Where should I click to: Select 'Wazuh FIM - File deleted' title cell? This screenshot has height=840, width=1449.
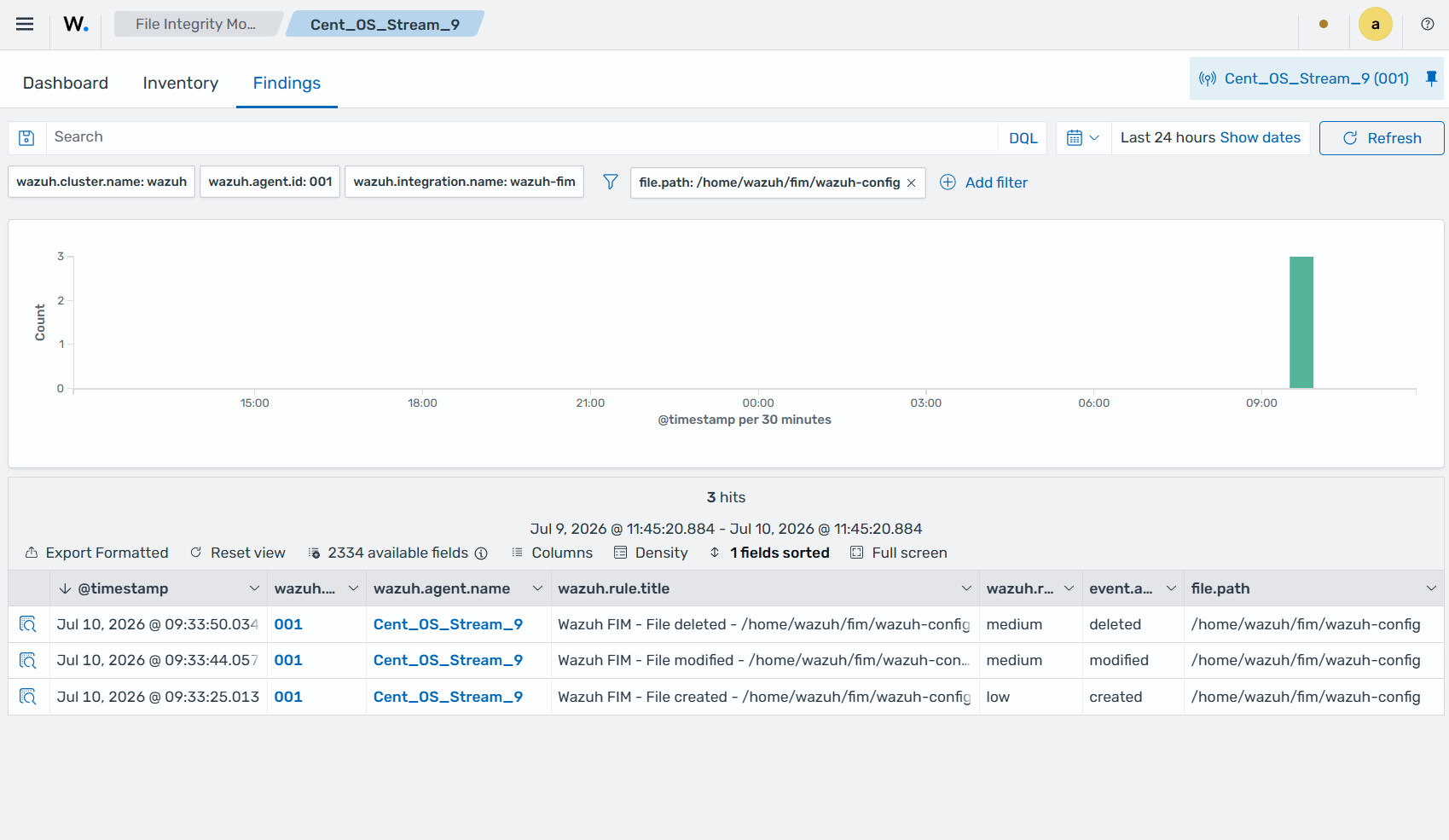(765, 624)
